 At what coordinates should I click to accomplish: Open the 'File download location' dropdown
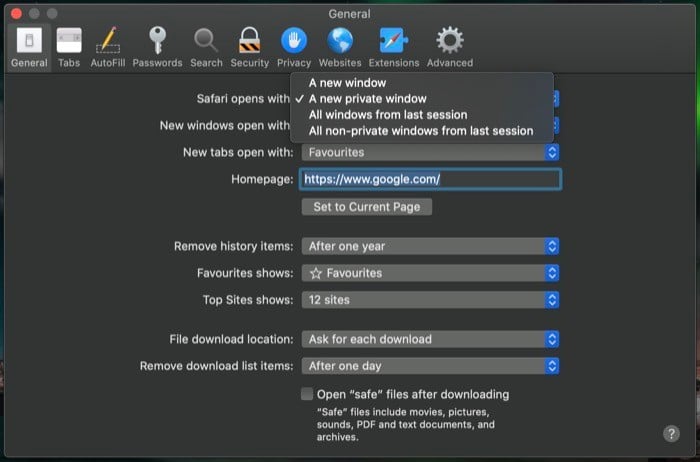point(430,339)
